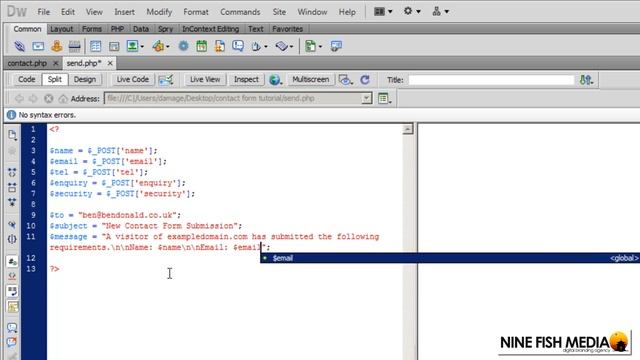Open Visual Aids dropdown

345,80
